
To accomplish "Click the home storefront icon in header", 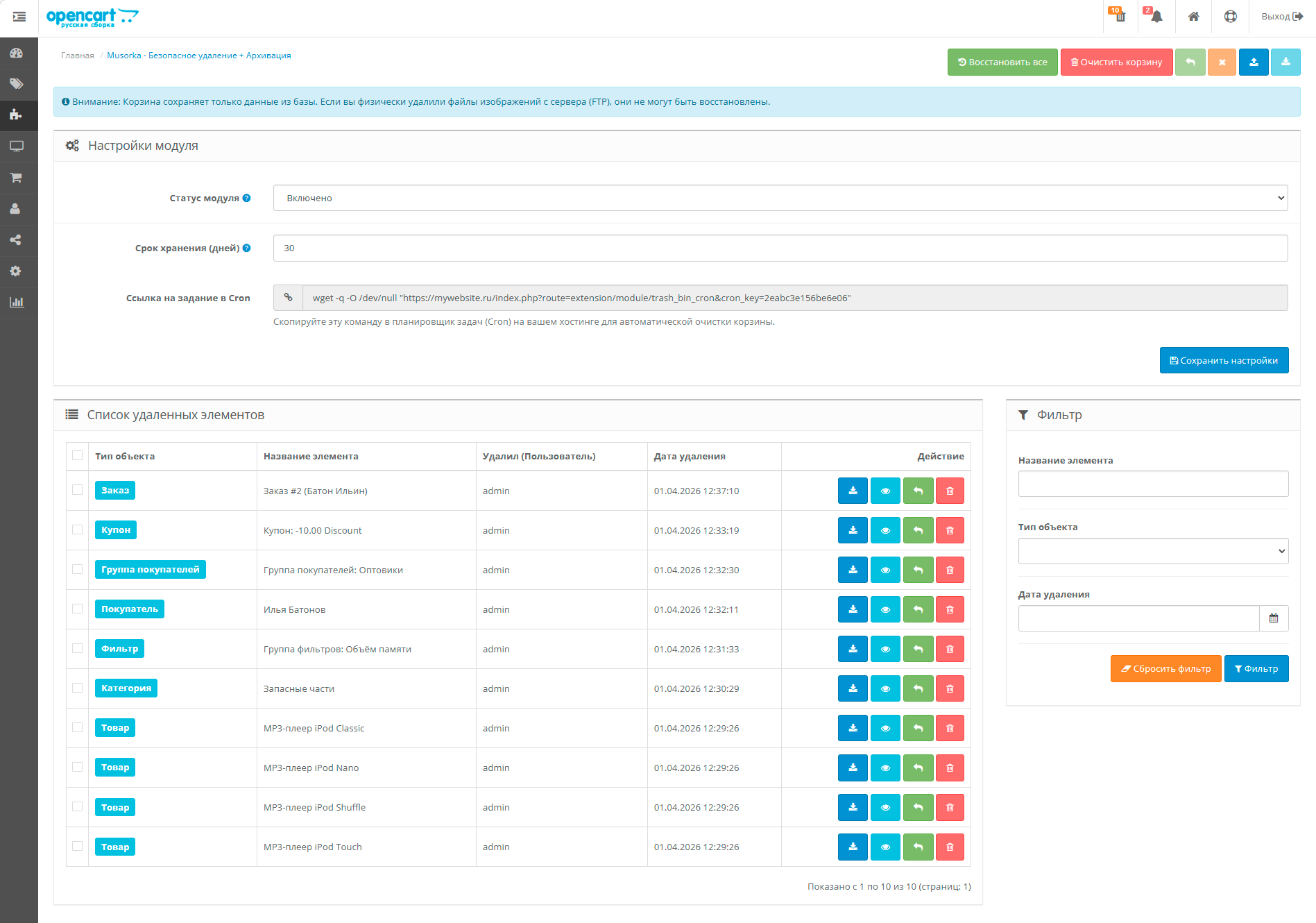I will click(x=1193, y=17).
